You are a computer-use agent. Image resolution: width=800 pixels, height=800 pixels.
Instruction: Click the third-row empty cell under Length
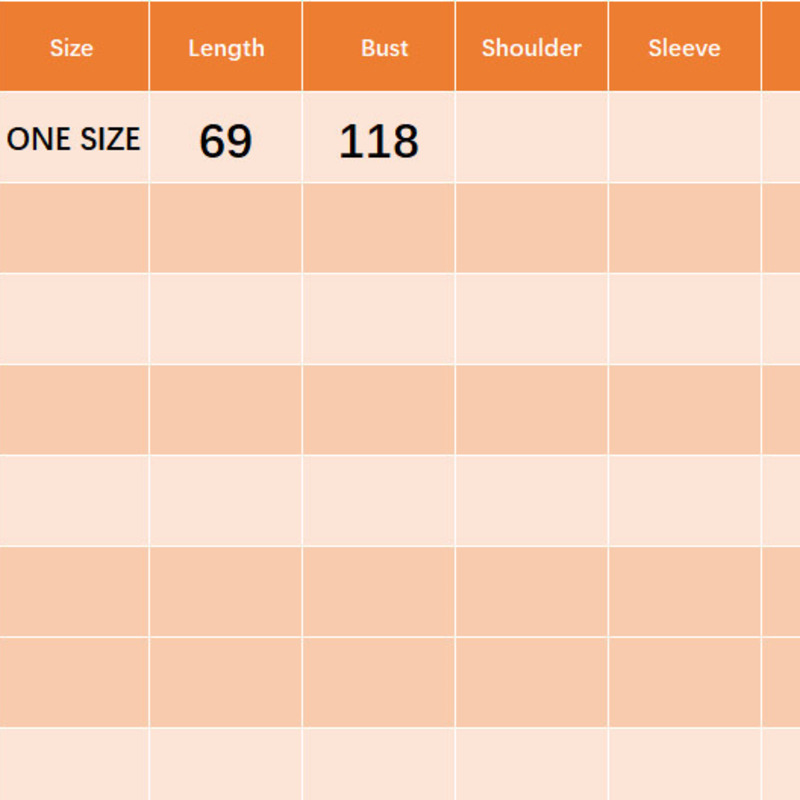pyautogui.click(x=226, y=319)
